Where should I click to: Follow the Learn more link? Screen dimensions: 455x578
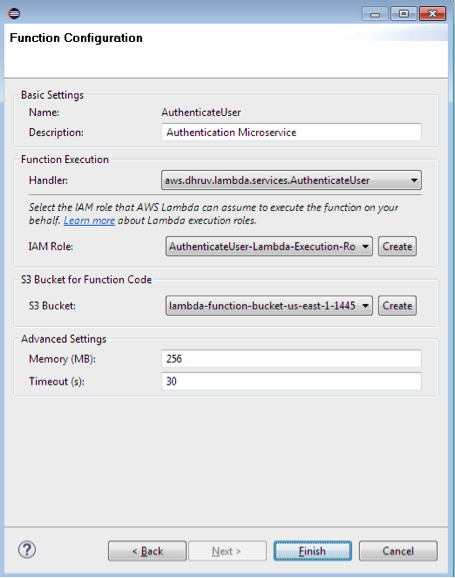pyautogui.click(x=89, y=220)
